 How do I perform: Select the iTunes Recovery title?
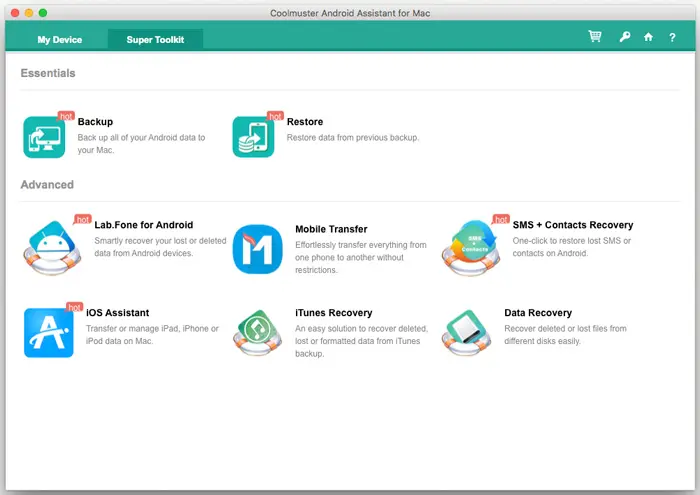[x=333, y=313]
